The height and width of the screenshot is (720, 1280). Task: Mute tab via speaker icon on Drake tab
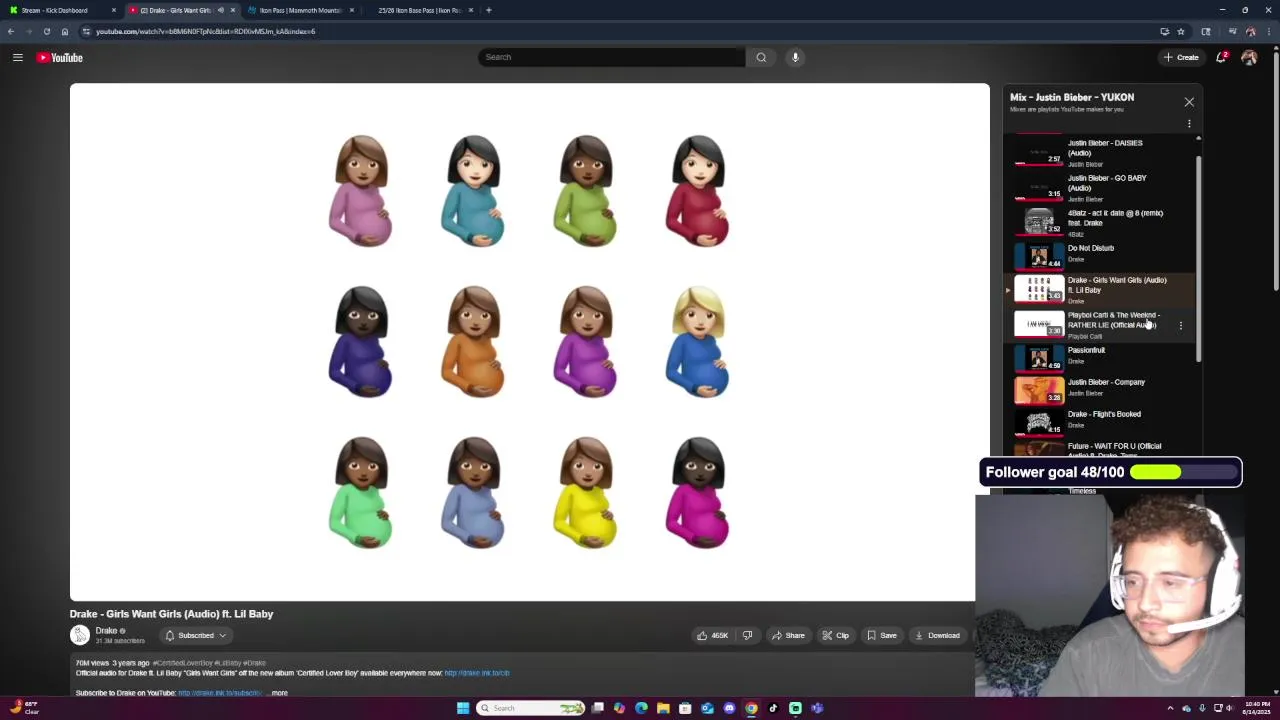click(x=220, y=10)
